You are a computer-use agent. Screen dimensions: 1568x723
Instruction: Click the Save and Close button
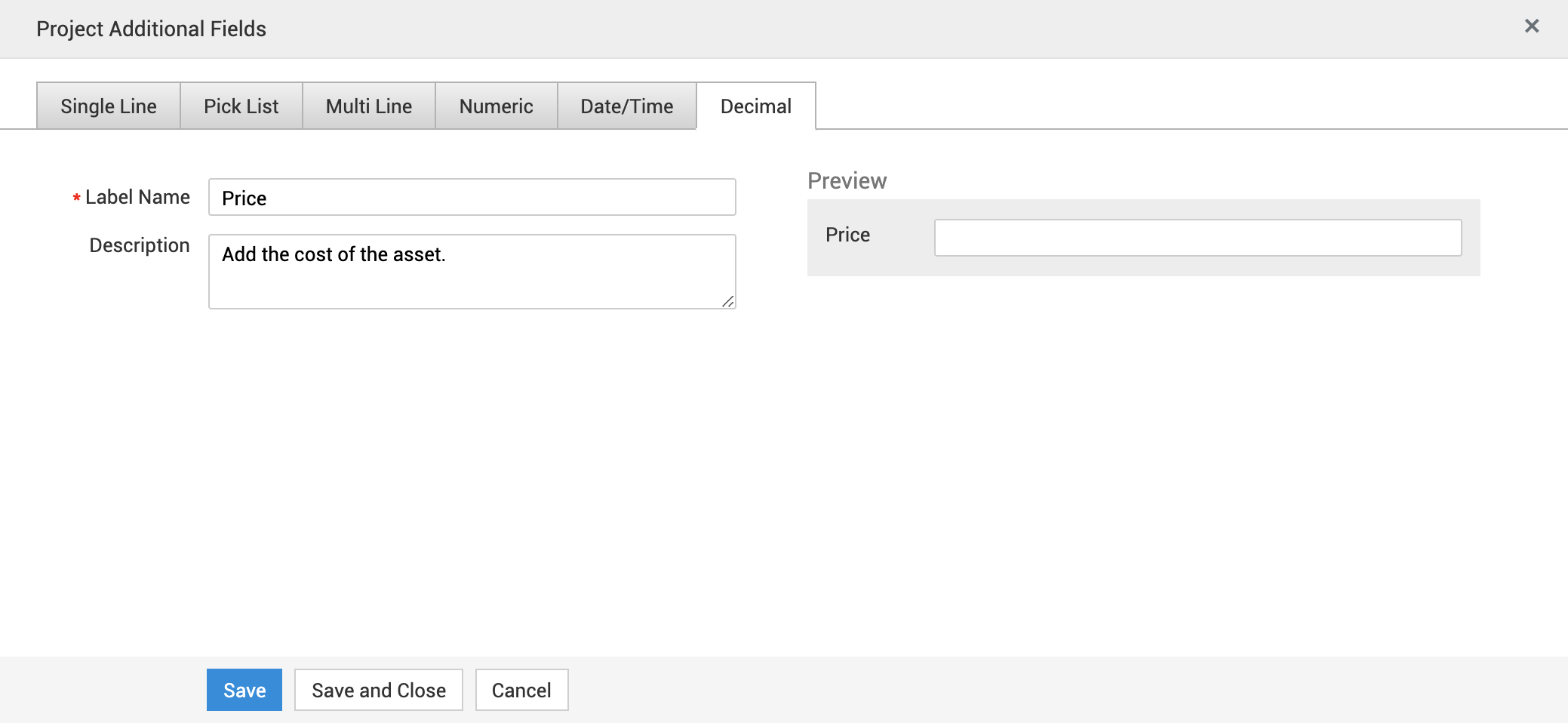(378, 690)
